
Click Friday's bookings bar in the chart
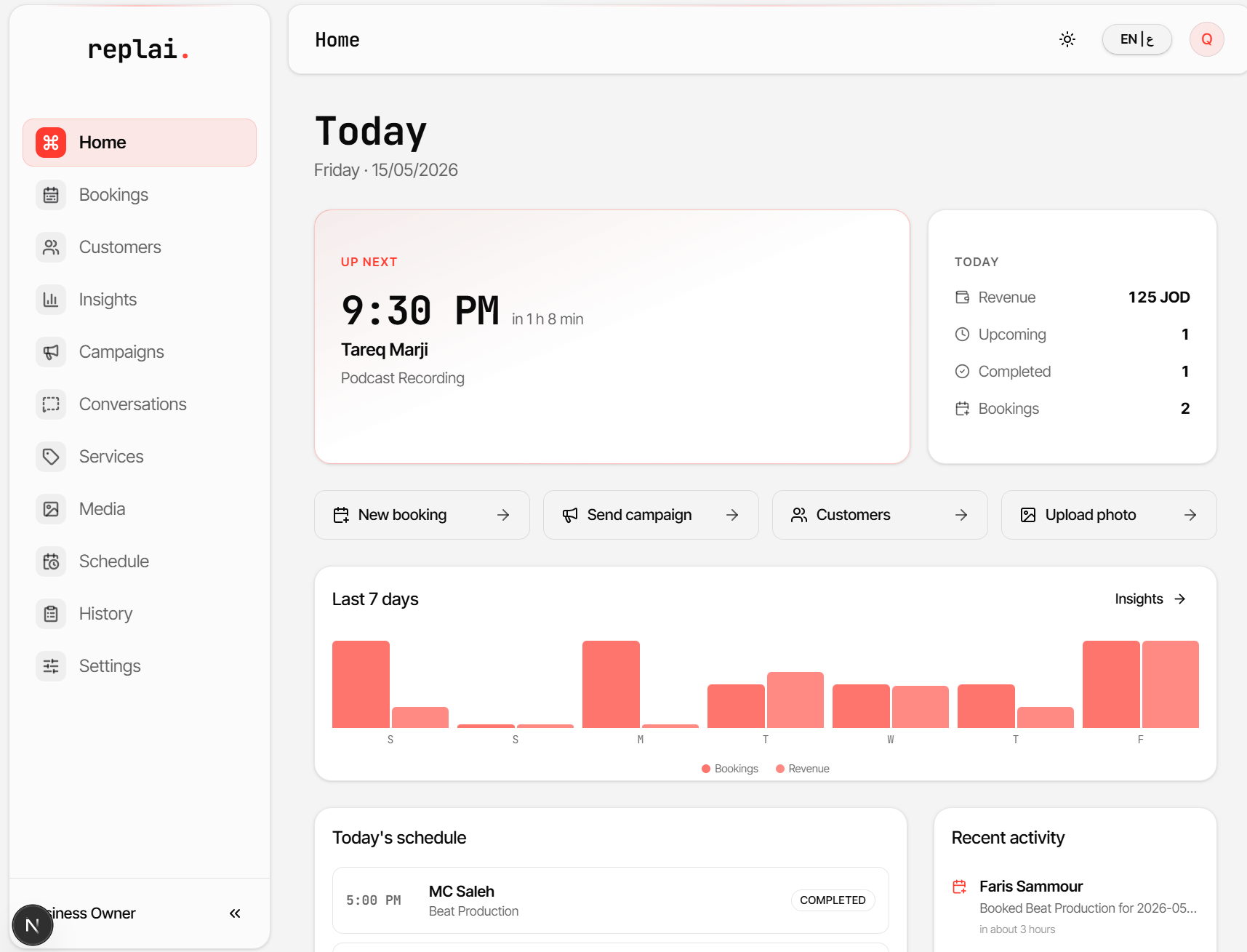(x=1111, y=684)
